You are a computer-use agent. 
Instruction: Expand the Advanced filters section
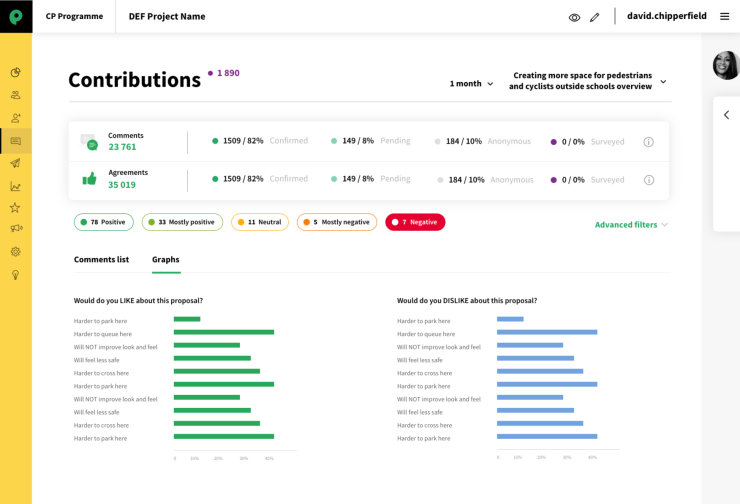(631, 225)
